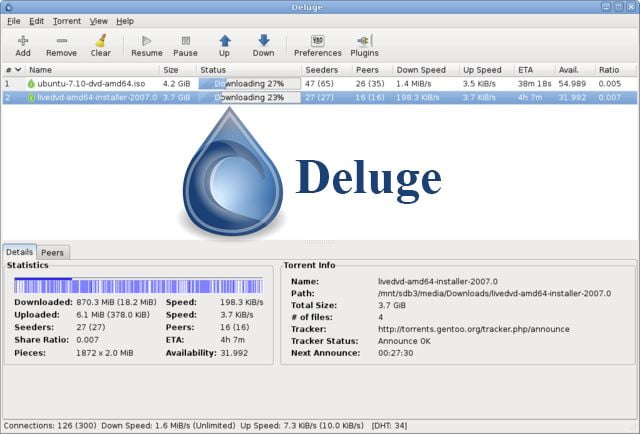
Task: Click the 0.005 ratio cell
Action: coord(610,84)
